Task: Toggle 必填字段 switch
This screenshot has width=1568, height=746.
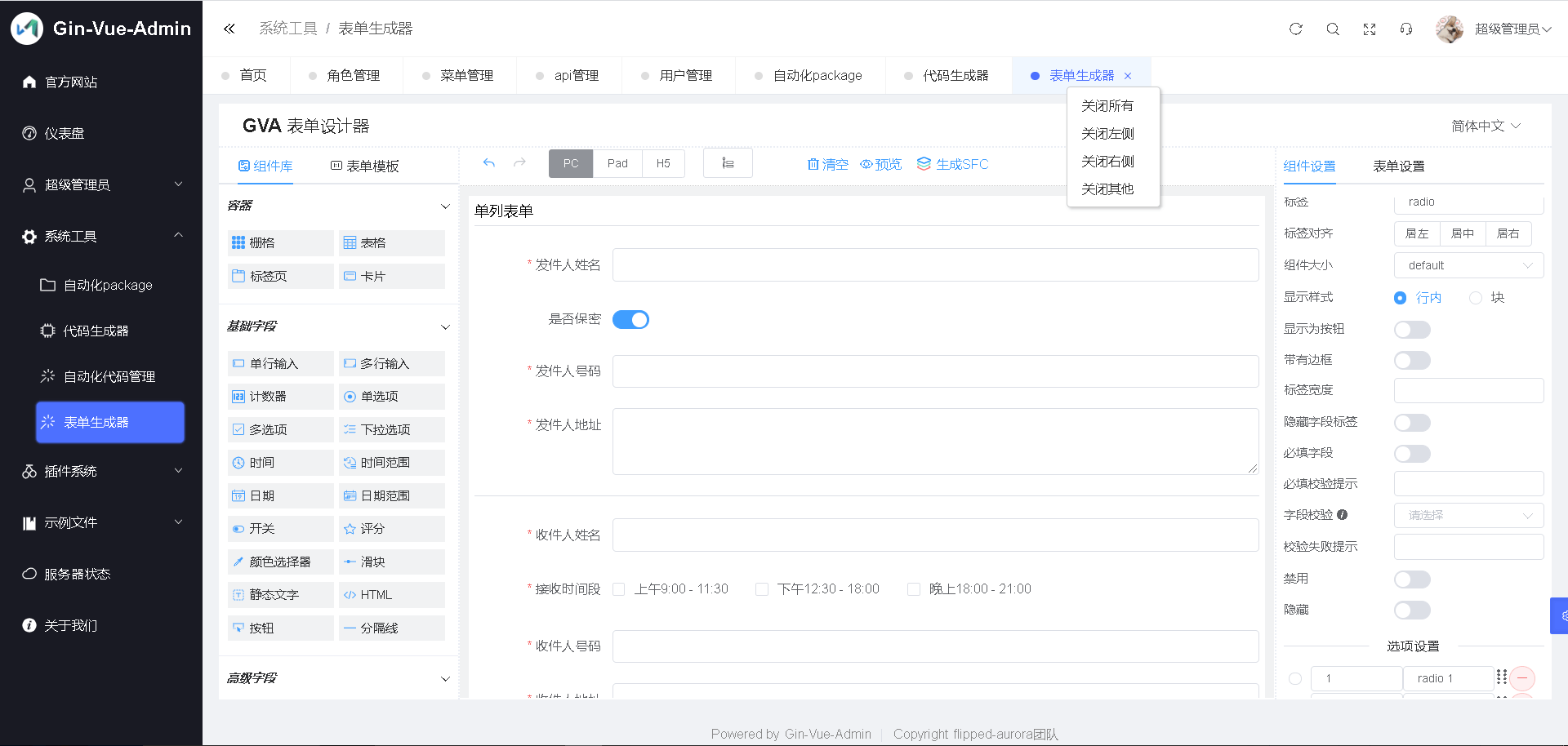Action: pyautogui.click(x=1412, y=453)
